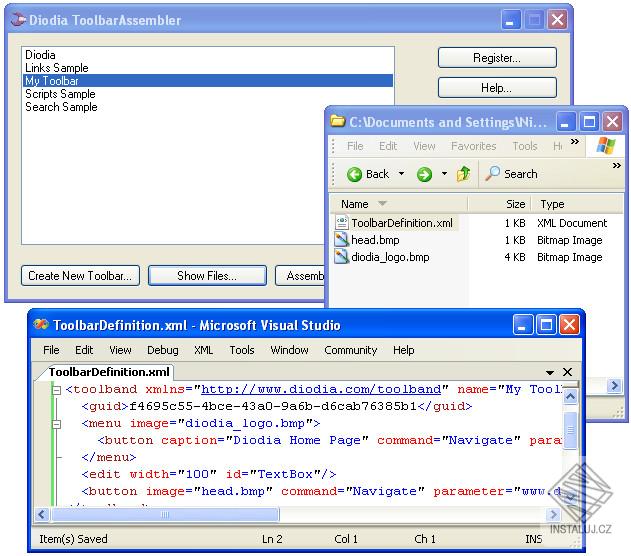Image resolution: width=631 pixels, height=556 pixels.
Task: Click vertical scrollbar thumb in Visual Studio editor
Action: [x=570, y=429]
